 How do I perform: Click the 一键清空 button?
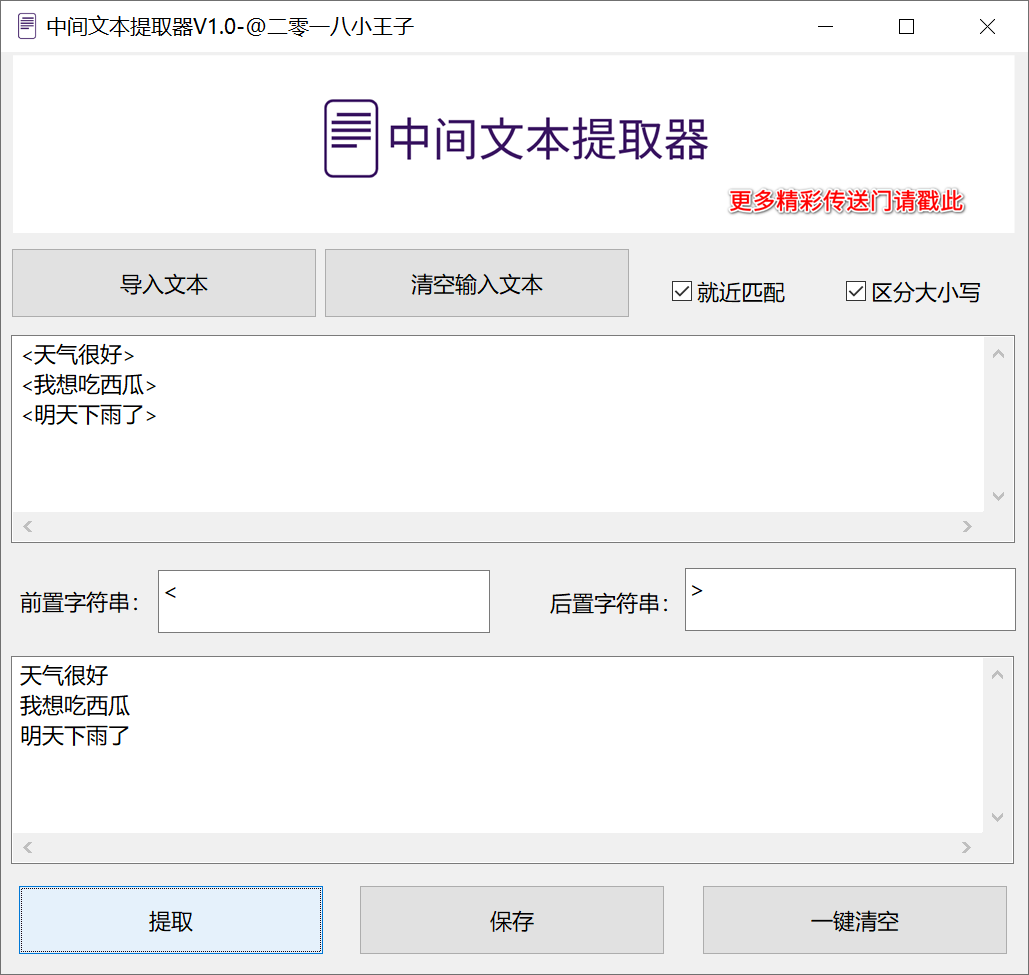pyautogui.click(x=854, y=921)
